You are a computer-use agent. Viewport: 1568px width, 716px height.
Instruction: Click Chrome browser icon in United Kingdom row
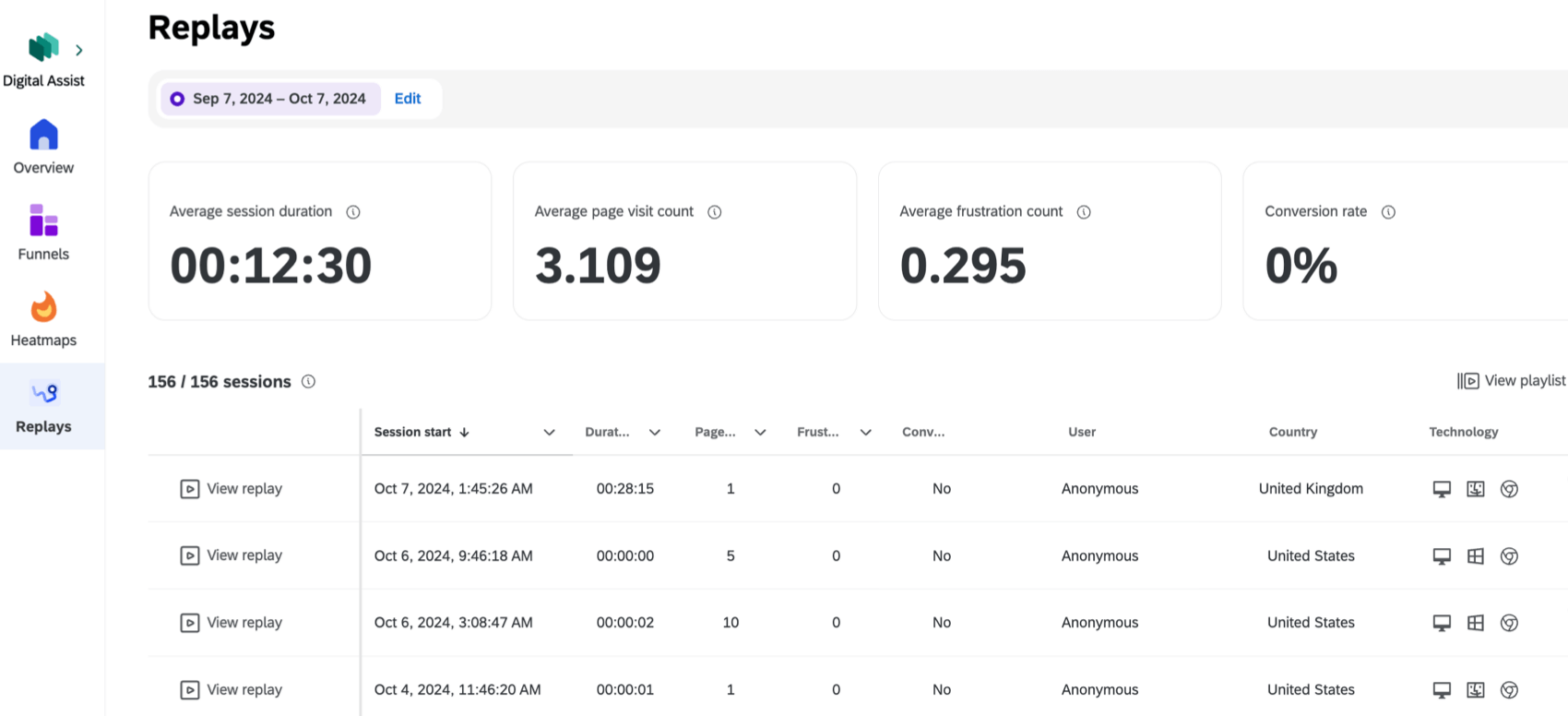click(1509, 489)
